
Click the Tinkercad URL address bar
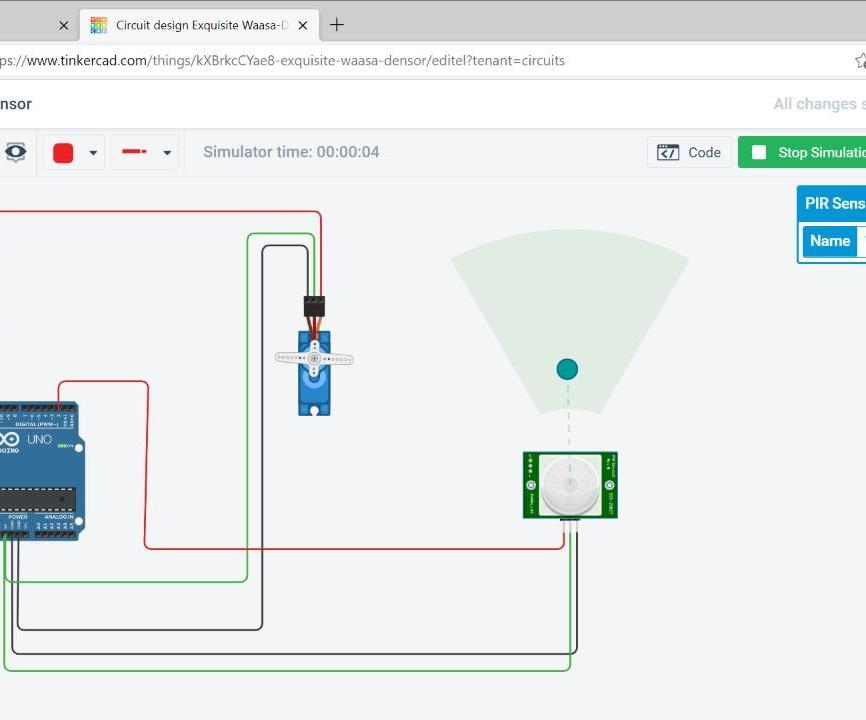(400, 60)
